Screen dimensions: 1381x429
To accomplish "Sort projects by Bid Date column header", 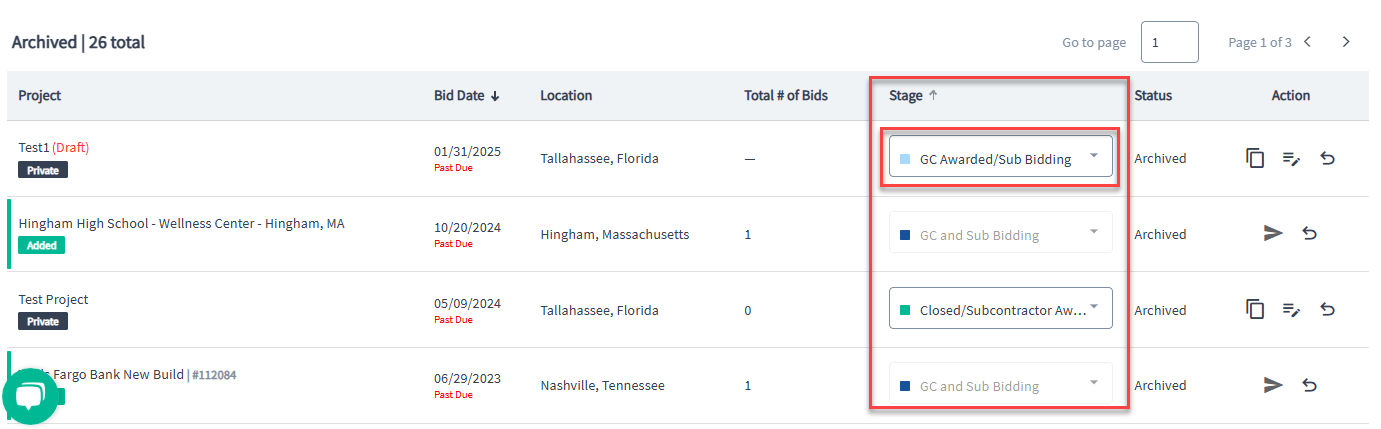I will coord(466,96).
